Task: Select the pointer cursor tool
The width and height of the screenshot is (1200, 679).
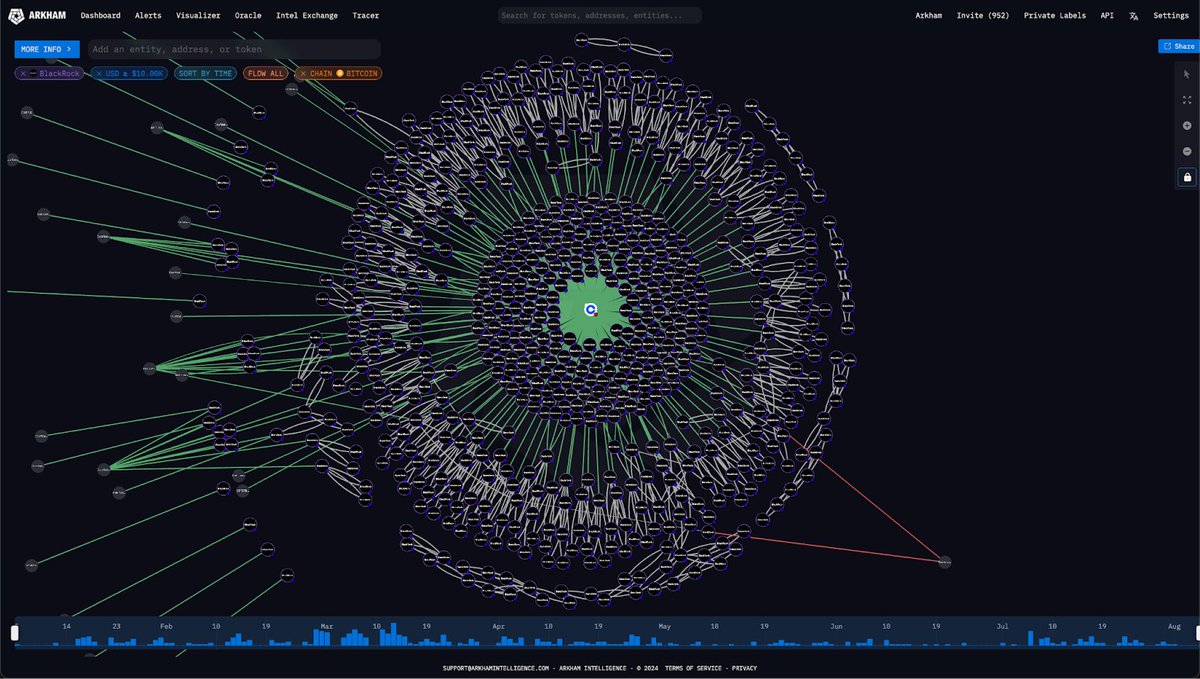Action: (x=1187, y=74)
